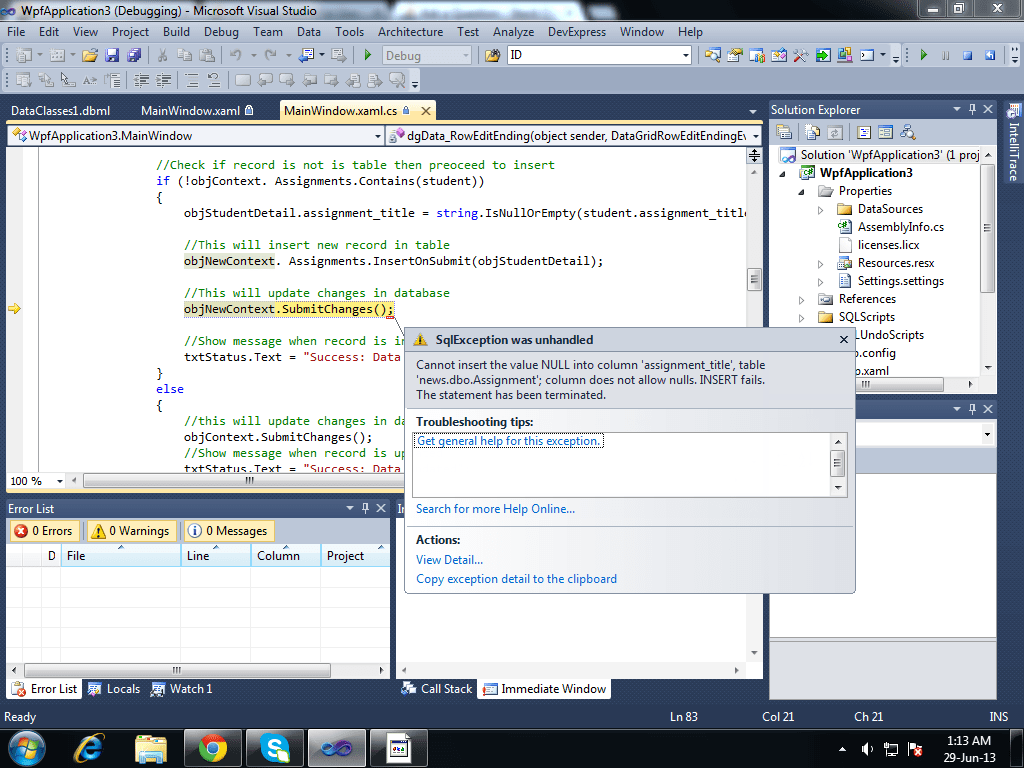Click the Paste toolbar icon
1024x768 pixels.
coord(206,56)
